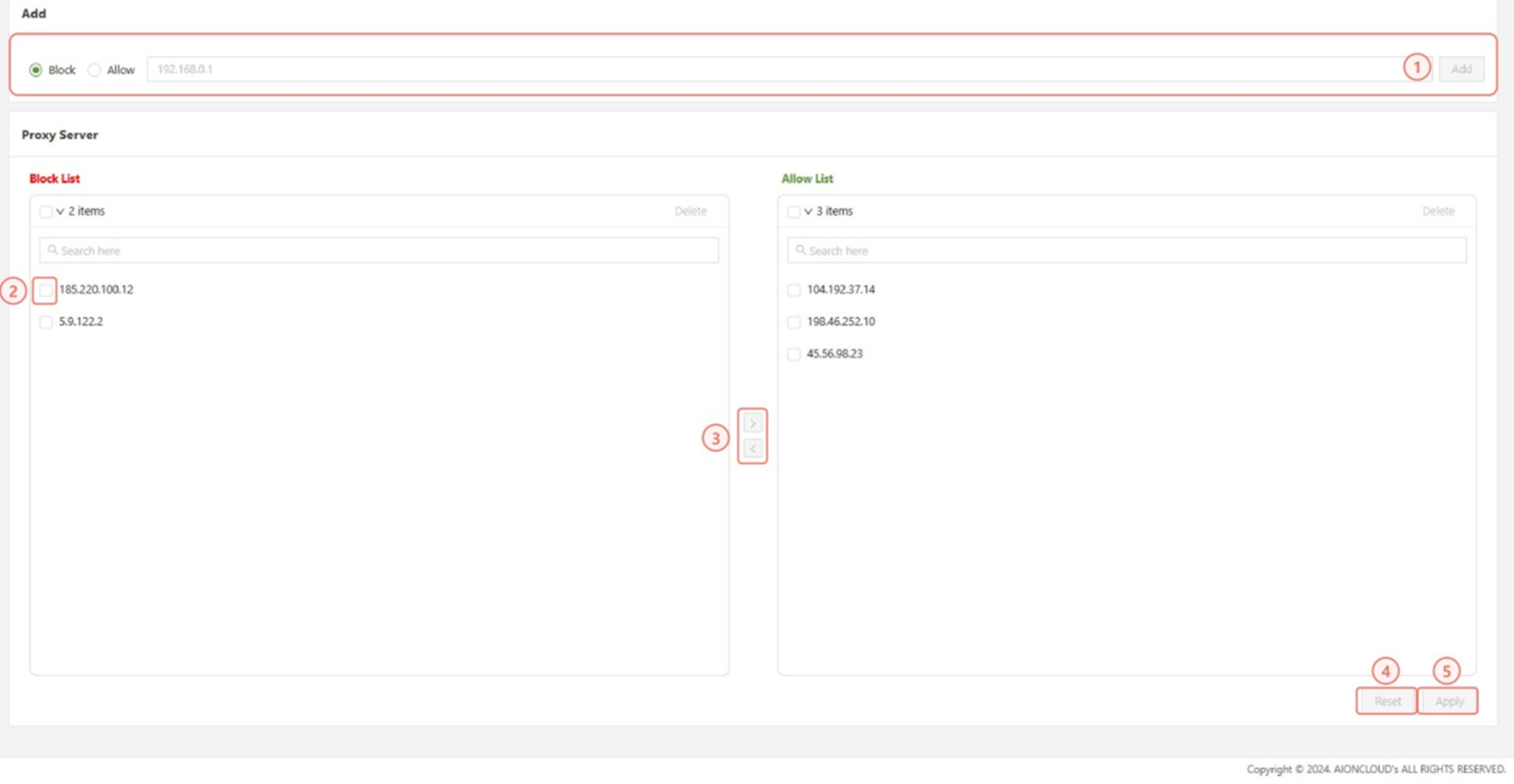
Task: Click Delete in the Allow List header
Action: coord(1438,212)
